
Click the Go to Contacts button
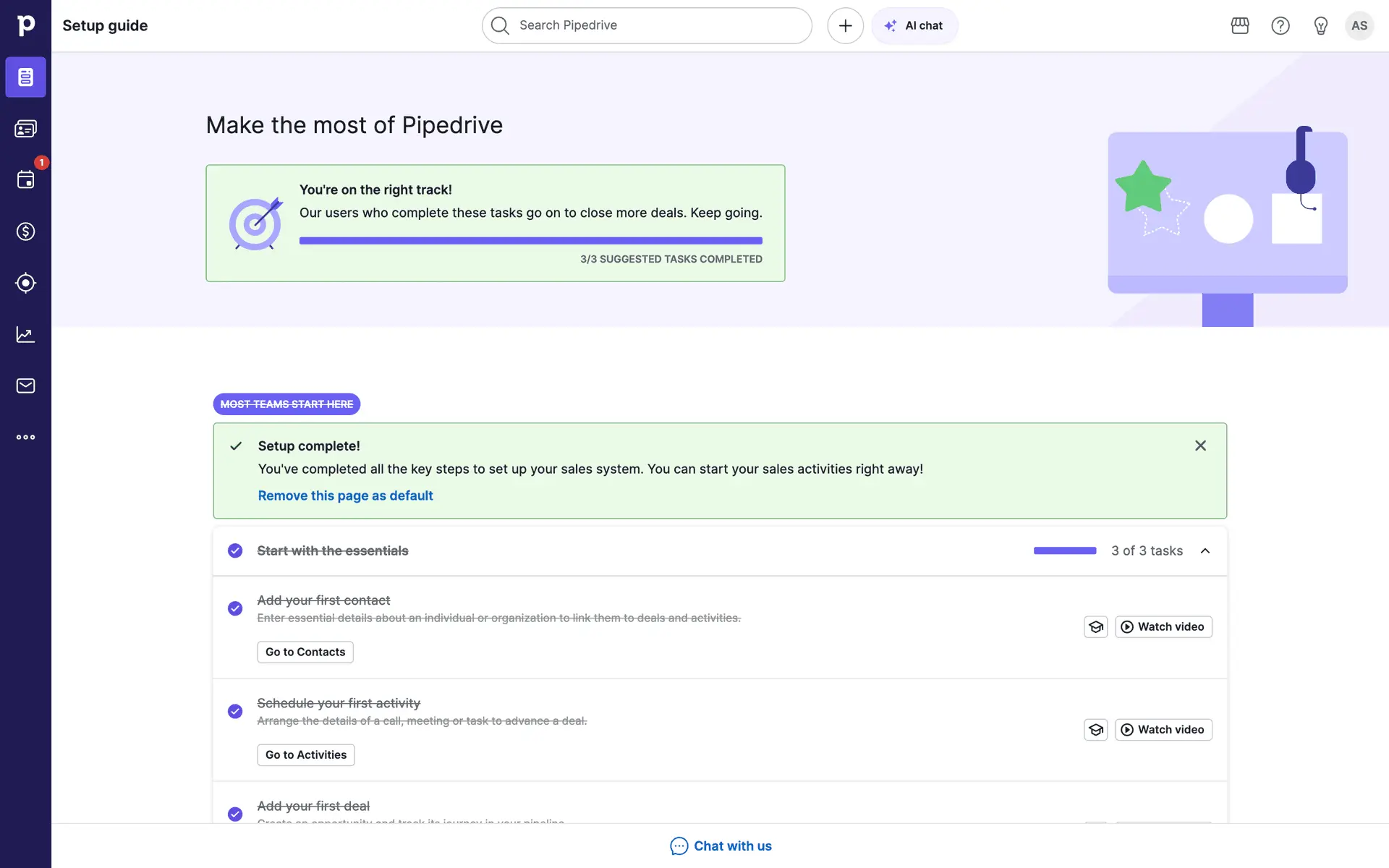[305, 652]
